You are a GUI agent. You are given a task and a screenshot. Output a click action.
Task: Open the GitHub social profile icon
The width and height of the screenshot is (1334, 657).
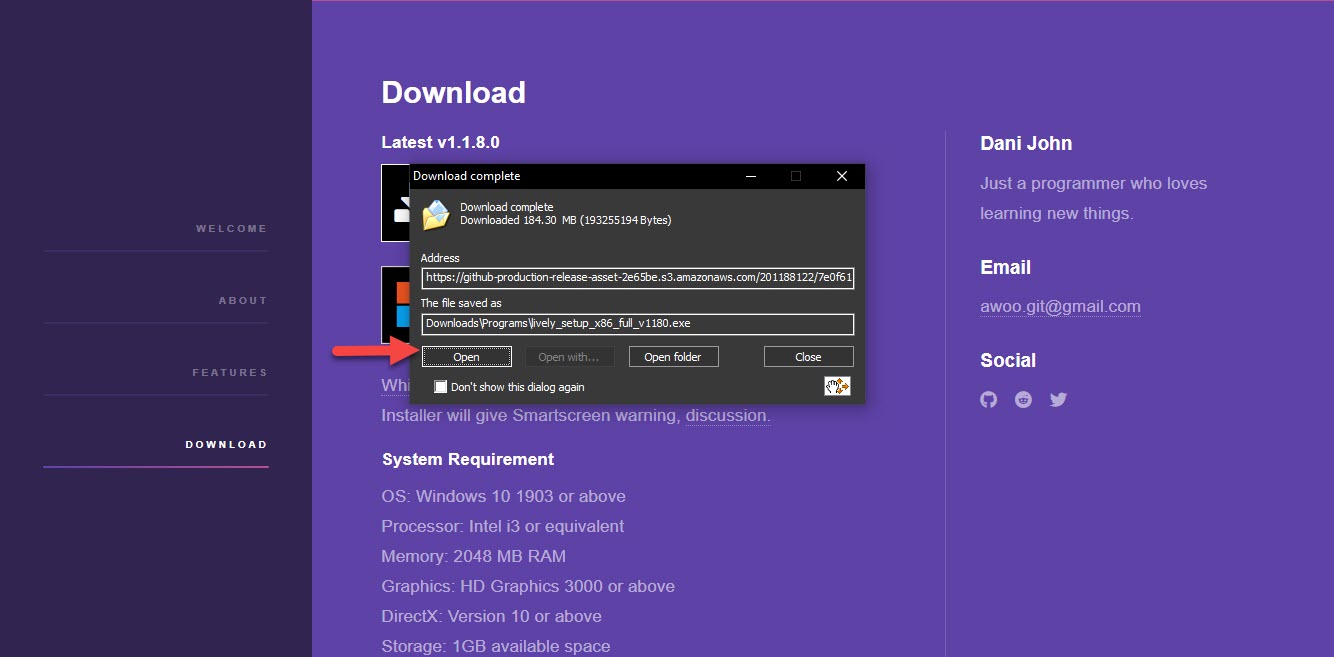pyautogui.click(x=989, y=400)
